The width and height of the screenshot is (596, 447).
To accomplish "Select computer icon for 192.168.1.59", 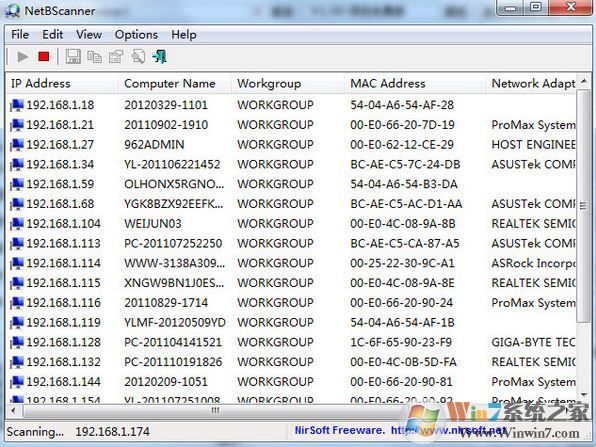I will click(x=17, y=184).
